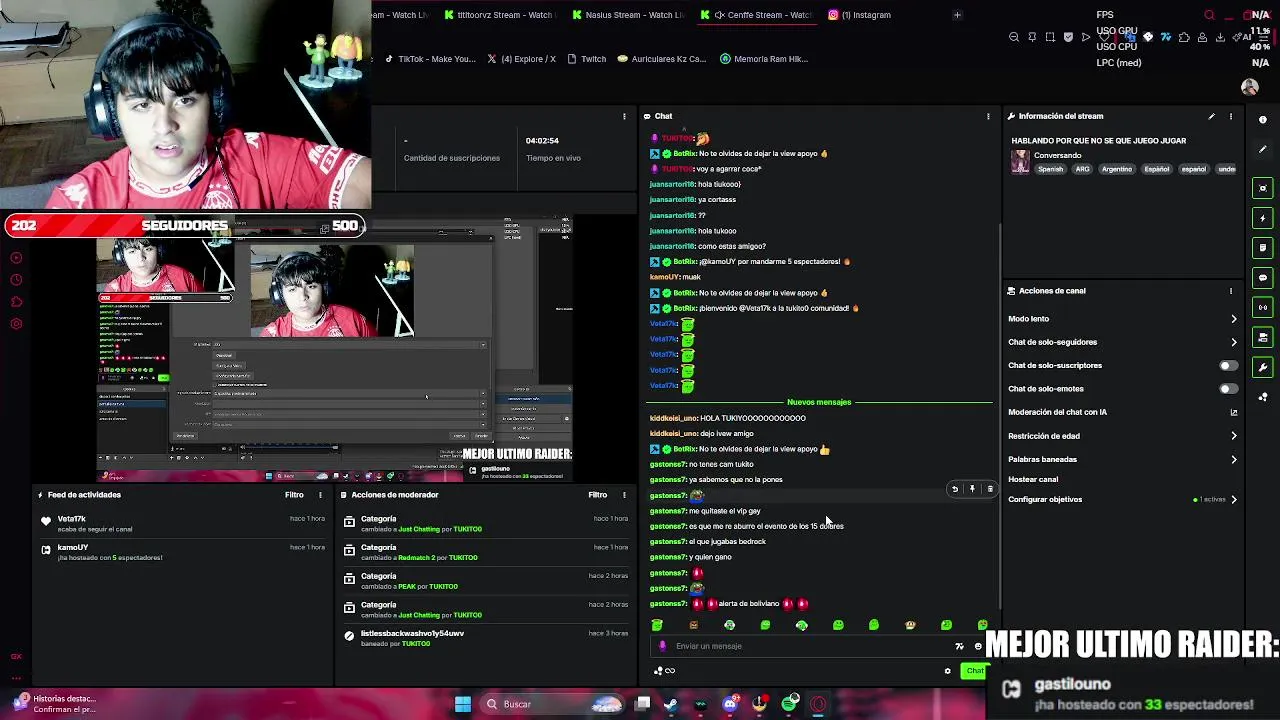This screenshot has height=720, width=1280.
Task: Open Explore / X bookmark
Action: click(x=521, y=59)
